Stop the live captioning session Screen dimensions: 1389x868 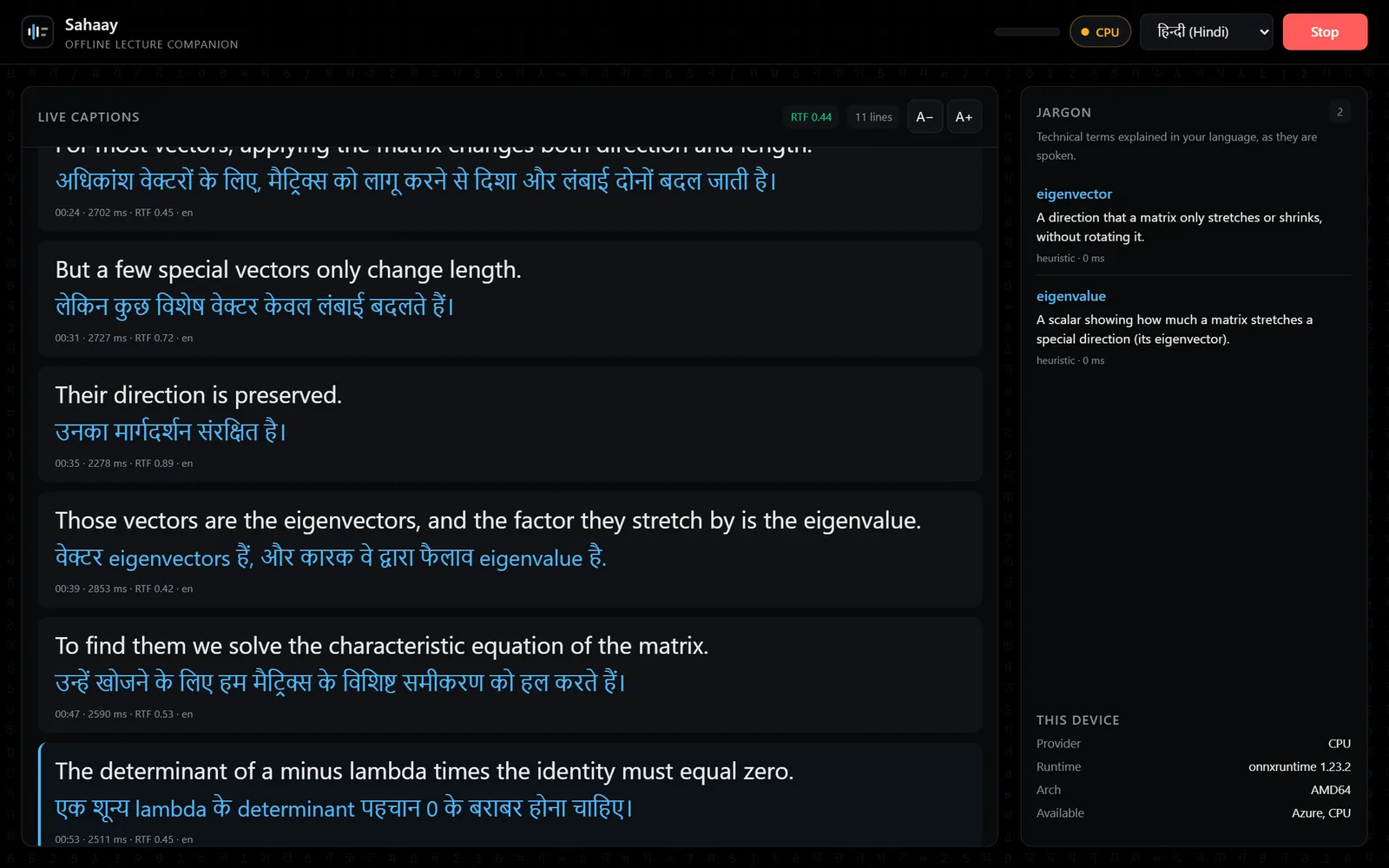click(x=1325, y=32)
